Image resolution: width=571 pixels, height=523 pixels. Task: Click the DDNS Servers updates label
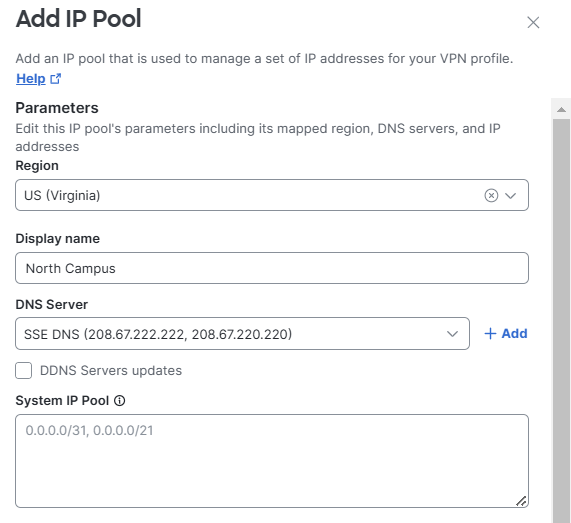tap(111, 370)
